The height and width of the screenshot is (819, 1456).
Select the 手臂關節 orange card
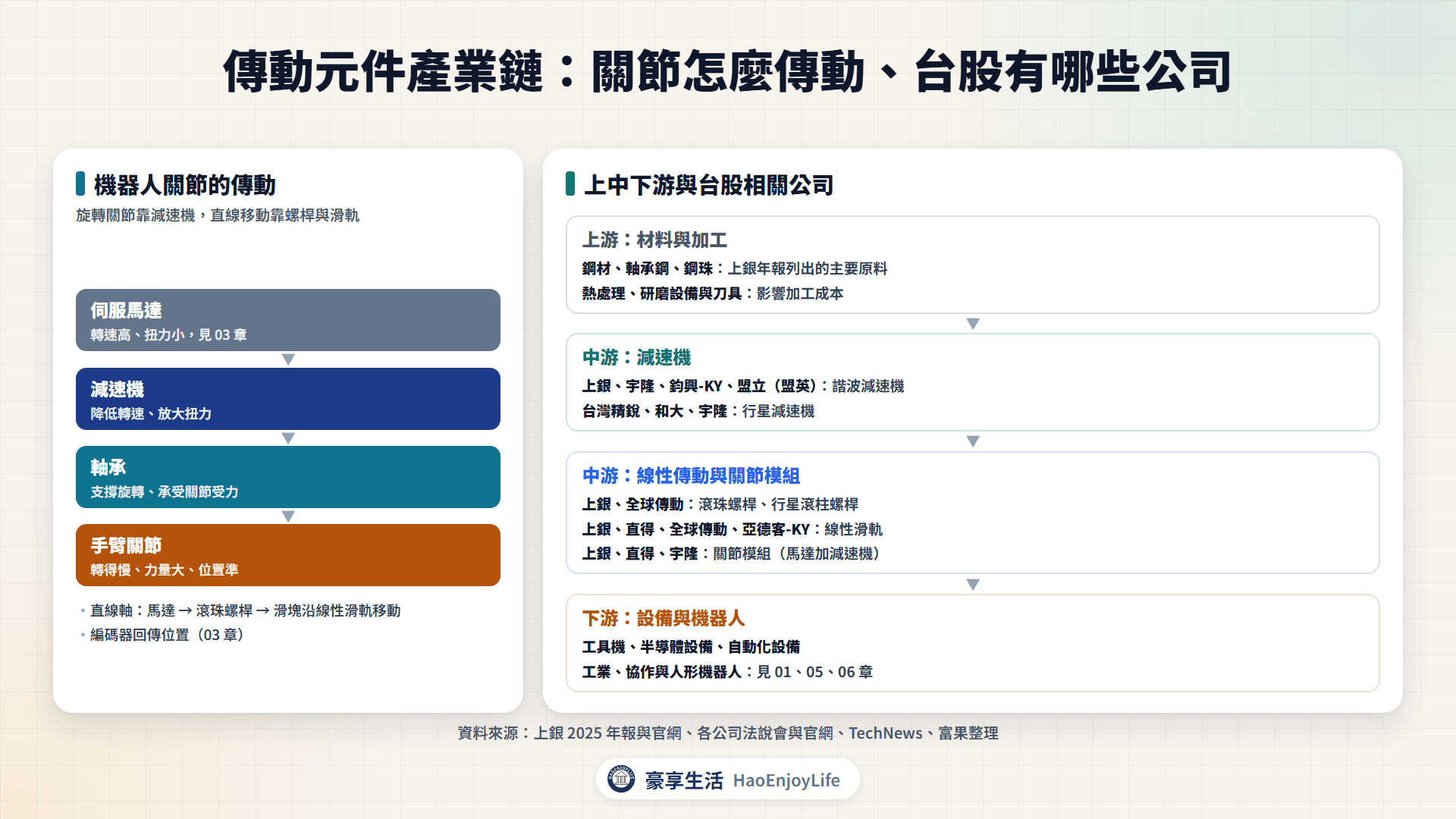(x=288, y=555)
